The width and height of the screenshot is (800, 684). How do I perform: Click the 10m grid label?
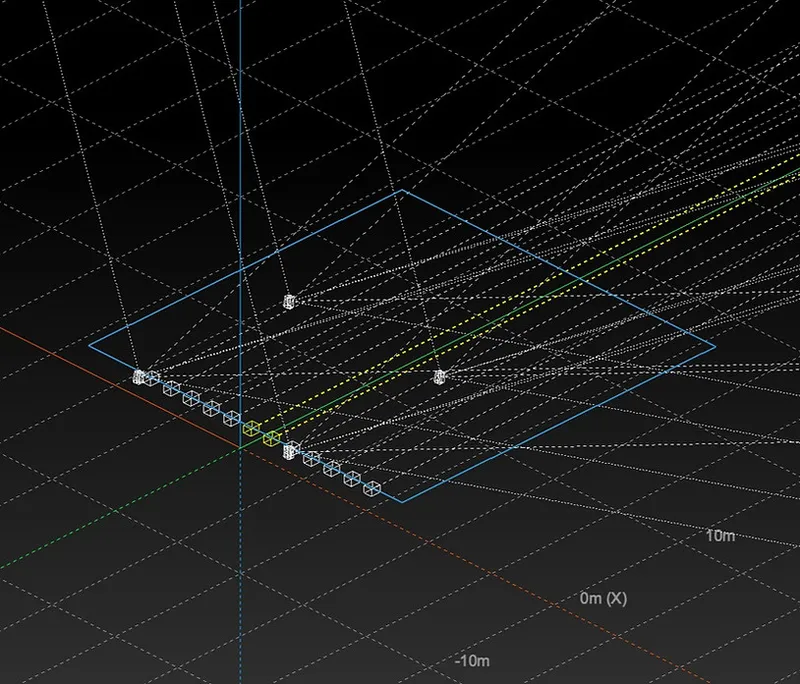click(720, 536)
